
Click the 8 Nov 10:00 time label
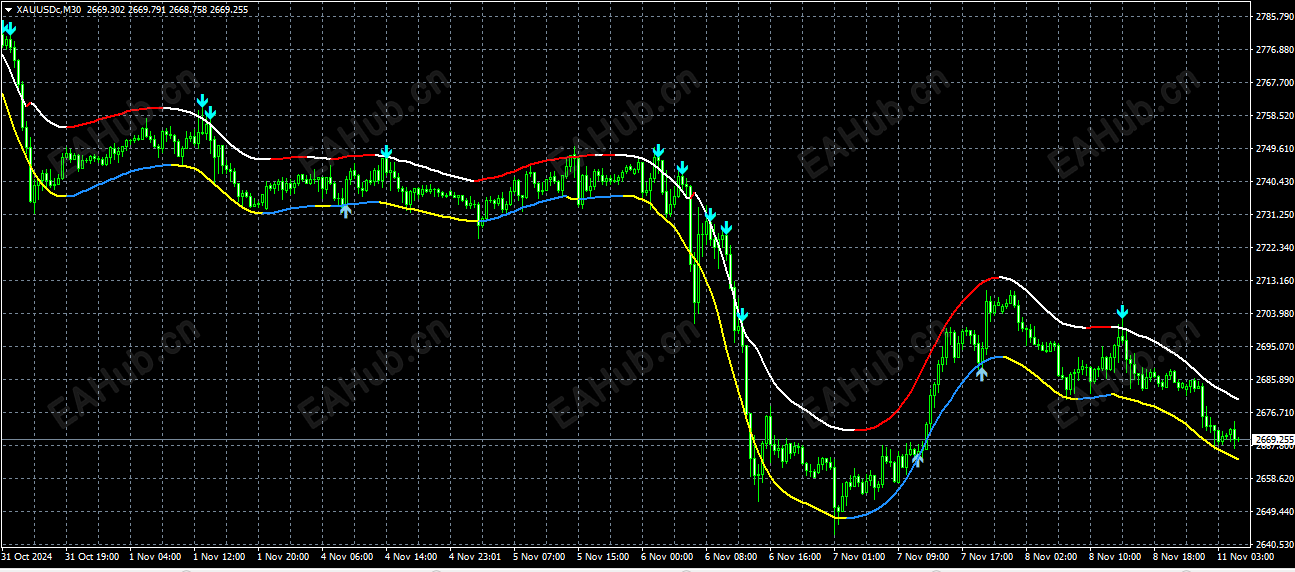(1117, 557)
